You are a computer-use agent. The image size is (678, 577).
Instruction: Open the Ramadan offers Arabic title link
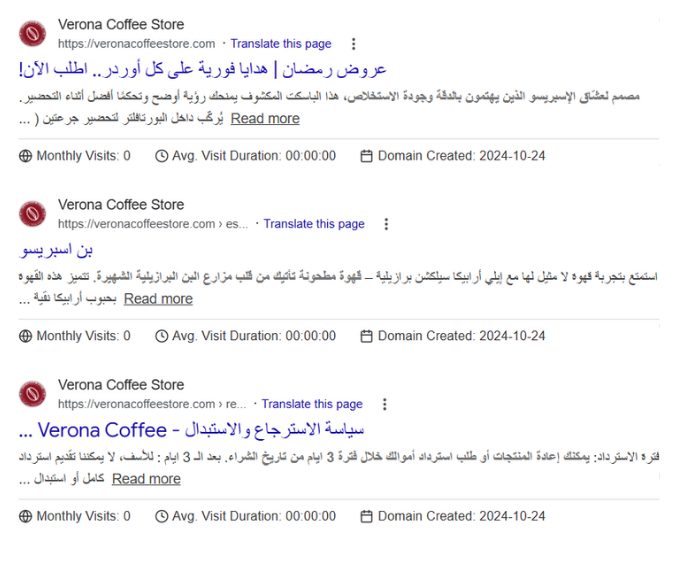202,69
